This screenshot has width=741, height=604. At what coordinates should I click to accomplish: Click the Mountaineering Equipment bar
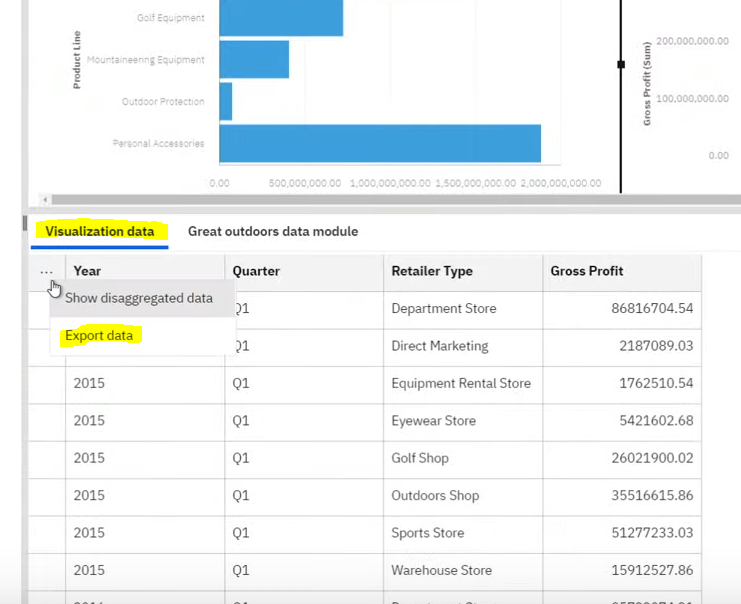tap(254, 60)
